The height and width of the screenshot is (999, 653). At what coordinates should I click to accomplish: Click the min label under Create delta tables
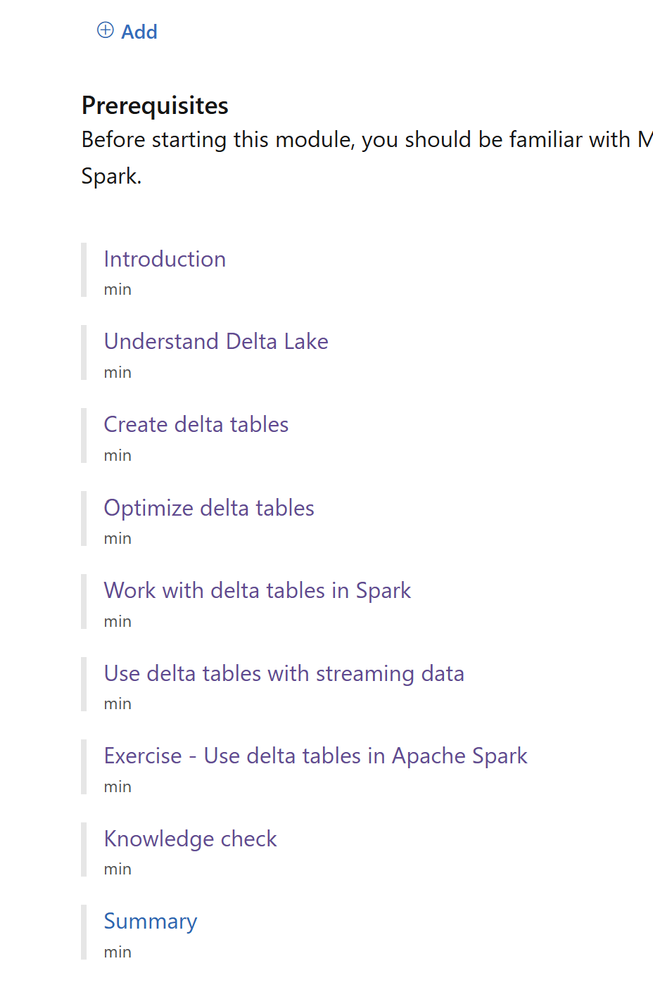(117, 456)
